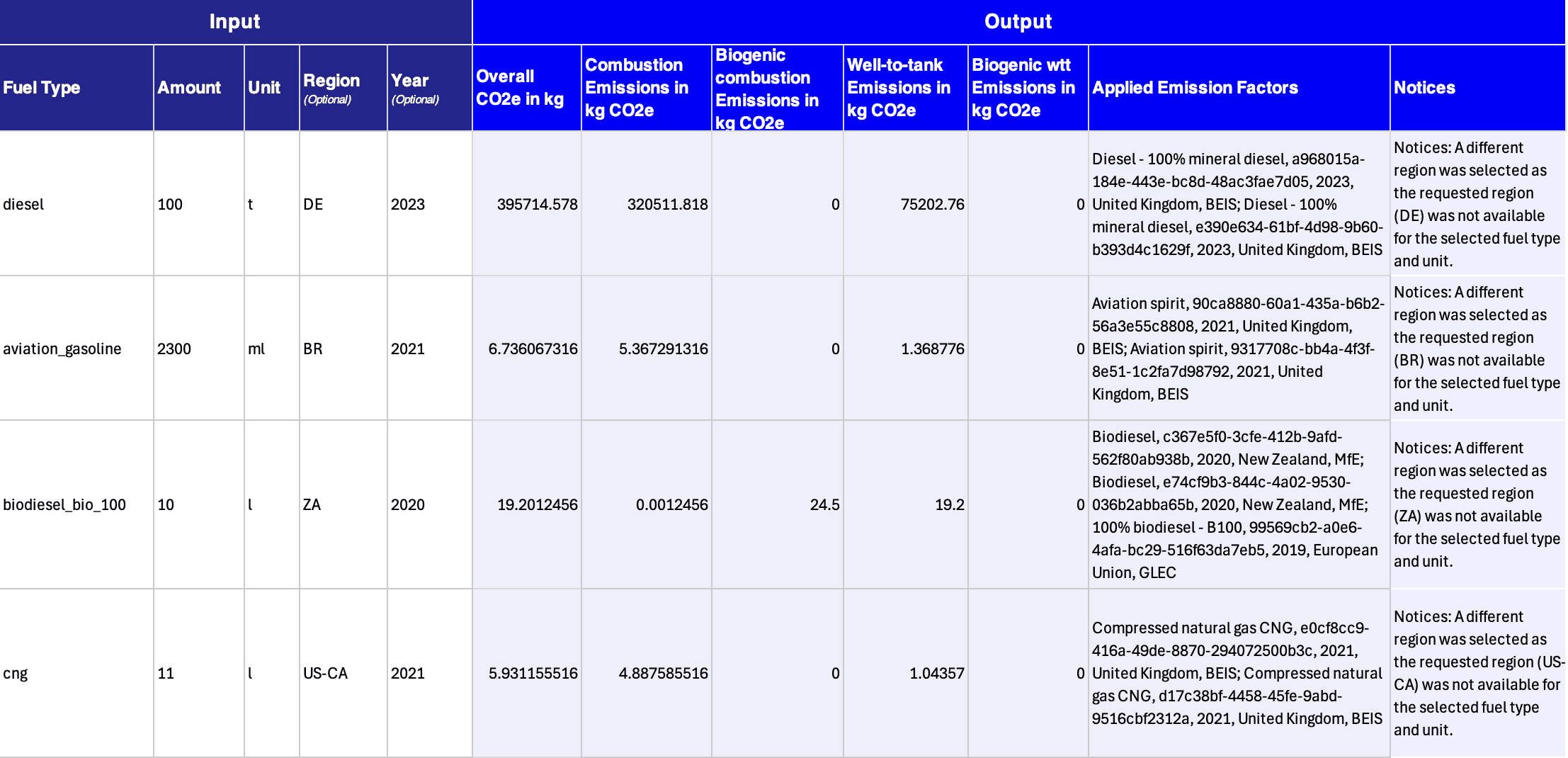Select the "Overall CO2e in kg" header
The height and width of the screenshot is (758, 1568).
pos(520,88)
